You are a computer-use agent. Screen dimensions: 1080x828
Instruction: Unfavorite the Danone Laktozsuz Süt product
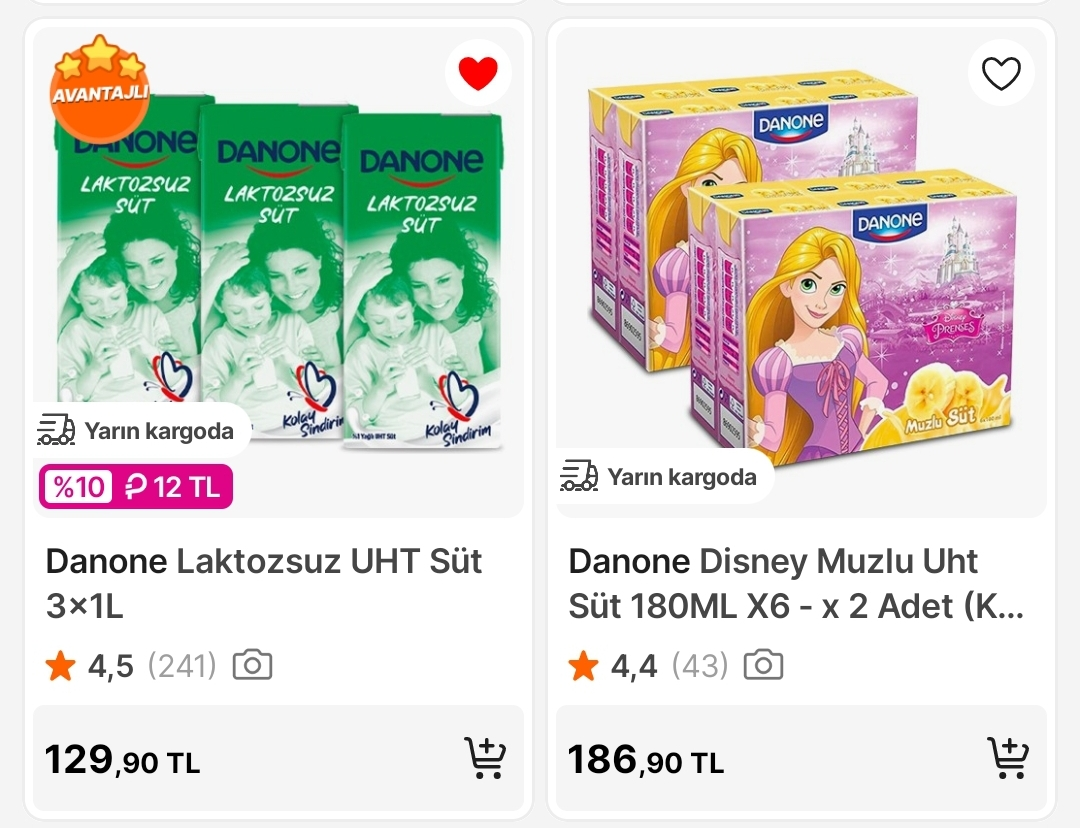(x=478, y=73)
